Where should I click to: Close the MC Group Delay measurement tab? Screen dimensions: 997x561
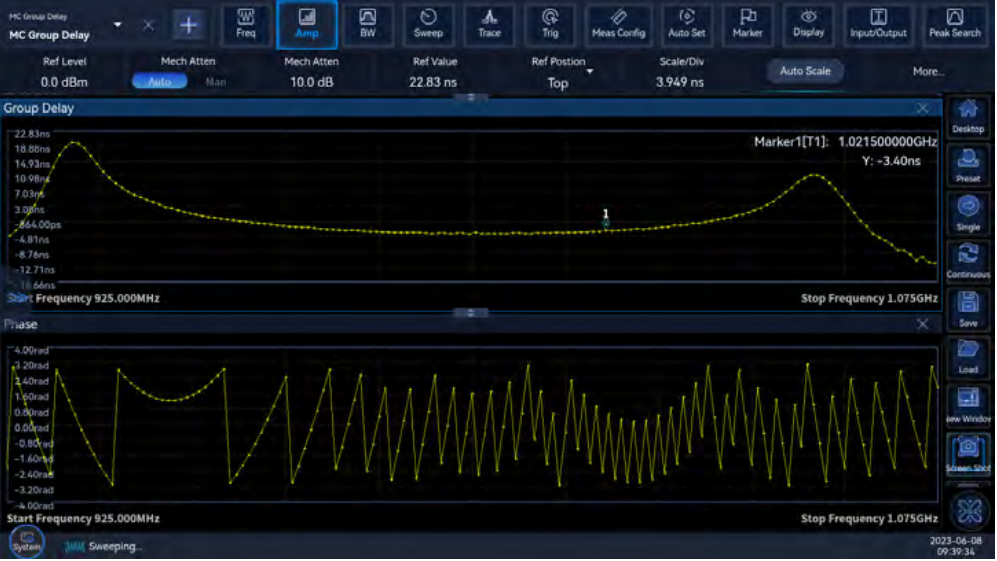[148, 25]
